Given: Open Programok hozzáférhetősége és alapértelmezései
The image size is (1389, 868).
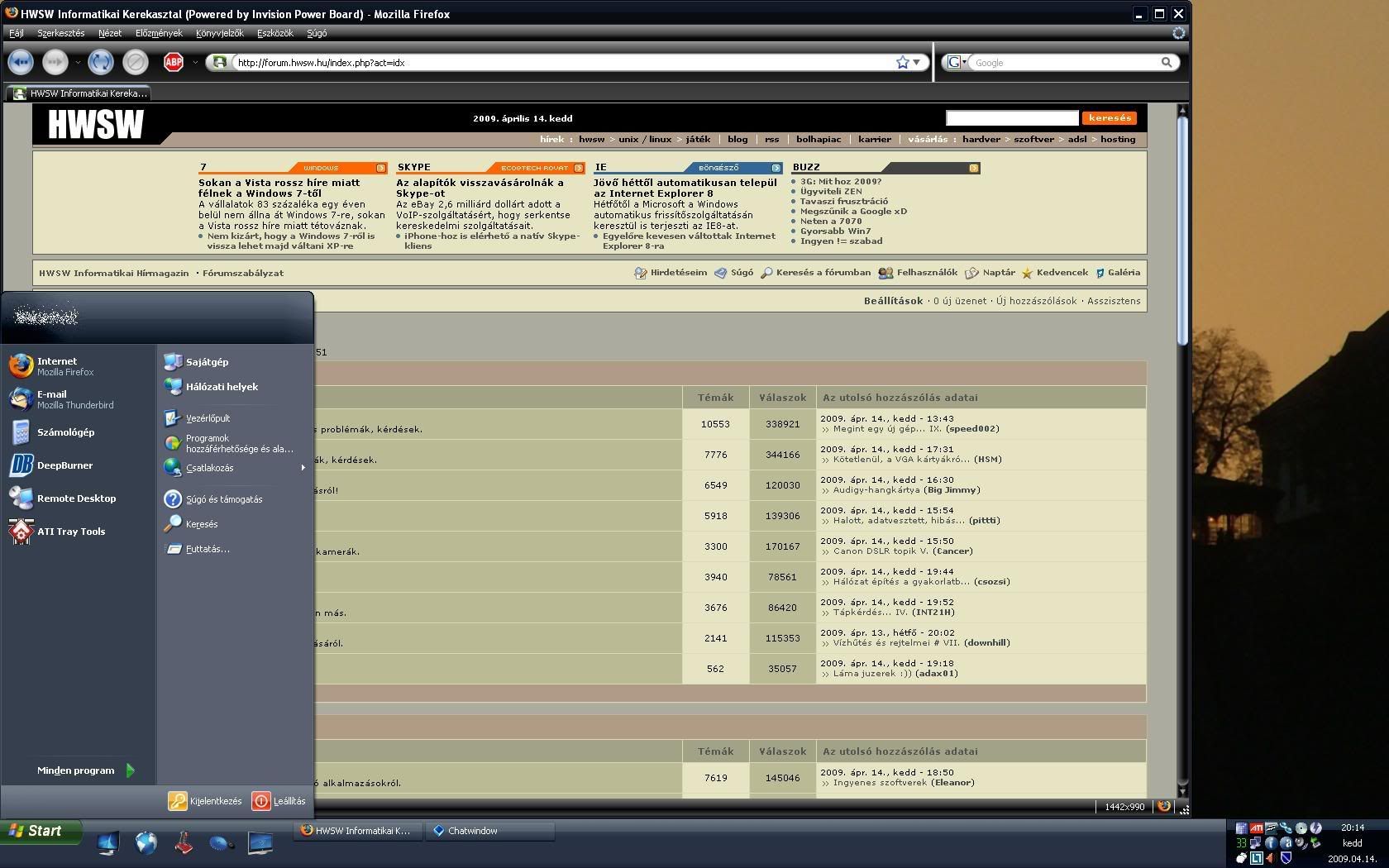Looking at the screenshot, I should click(229, 444).
